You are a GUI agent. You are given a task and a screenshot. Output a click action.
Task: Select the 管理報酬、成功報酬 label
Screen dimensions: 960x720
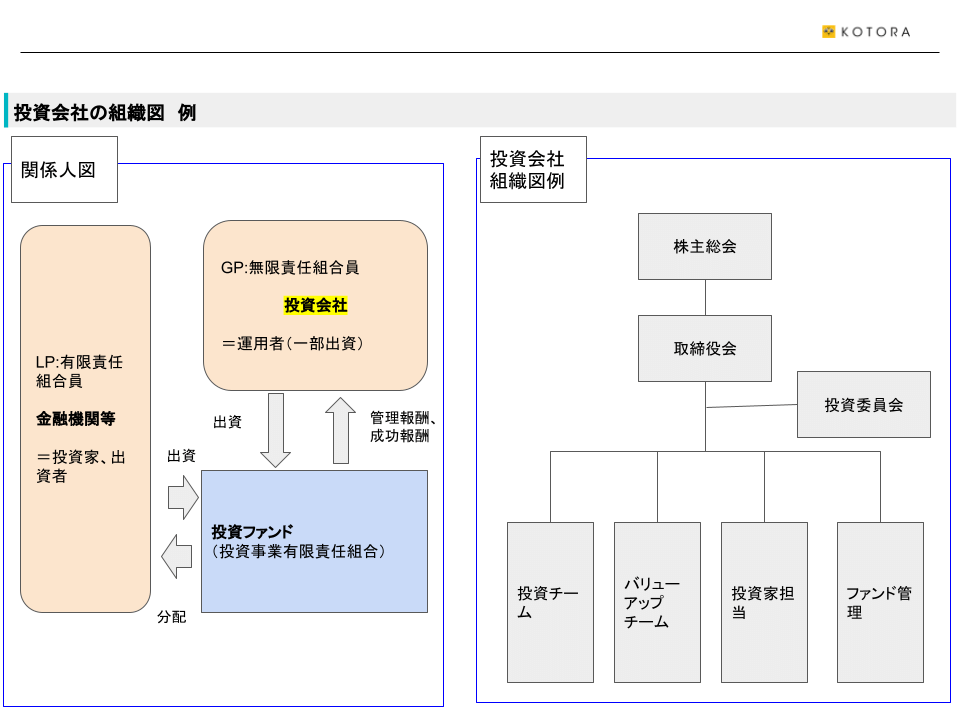(x=403, y=427)
